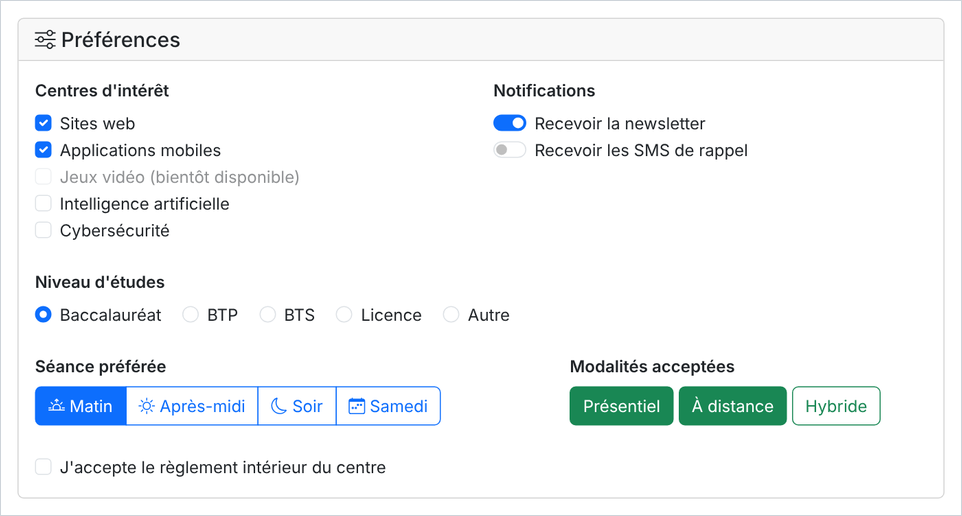Select the Samedi session button

pyautogui.click(x=388, y=406)
